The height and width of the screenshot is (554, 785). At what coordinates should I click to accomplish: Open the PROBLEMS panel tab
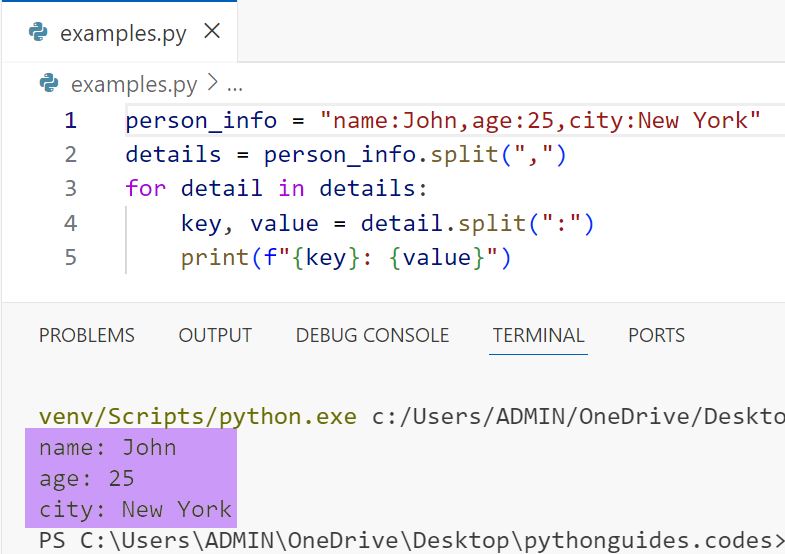click(87, 335)
